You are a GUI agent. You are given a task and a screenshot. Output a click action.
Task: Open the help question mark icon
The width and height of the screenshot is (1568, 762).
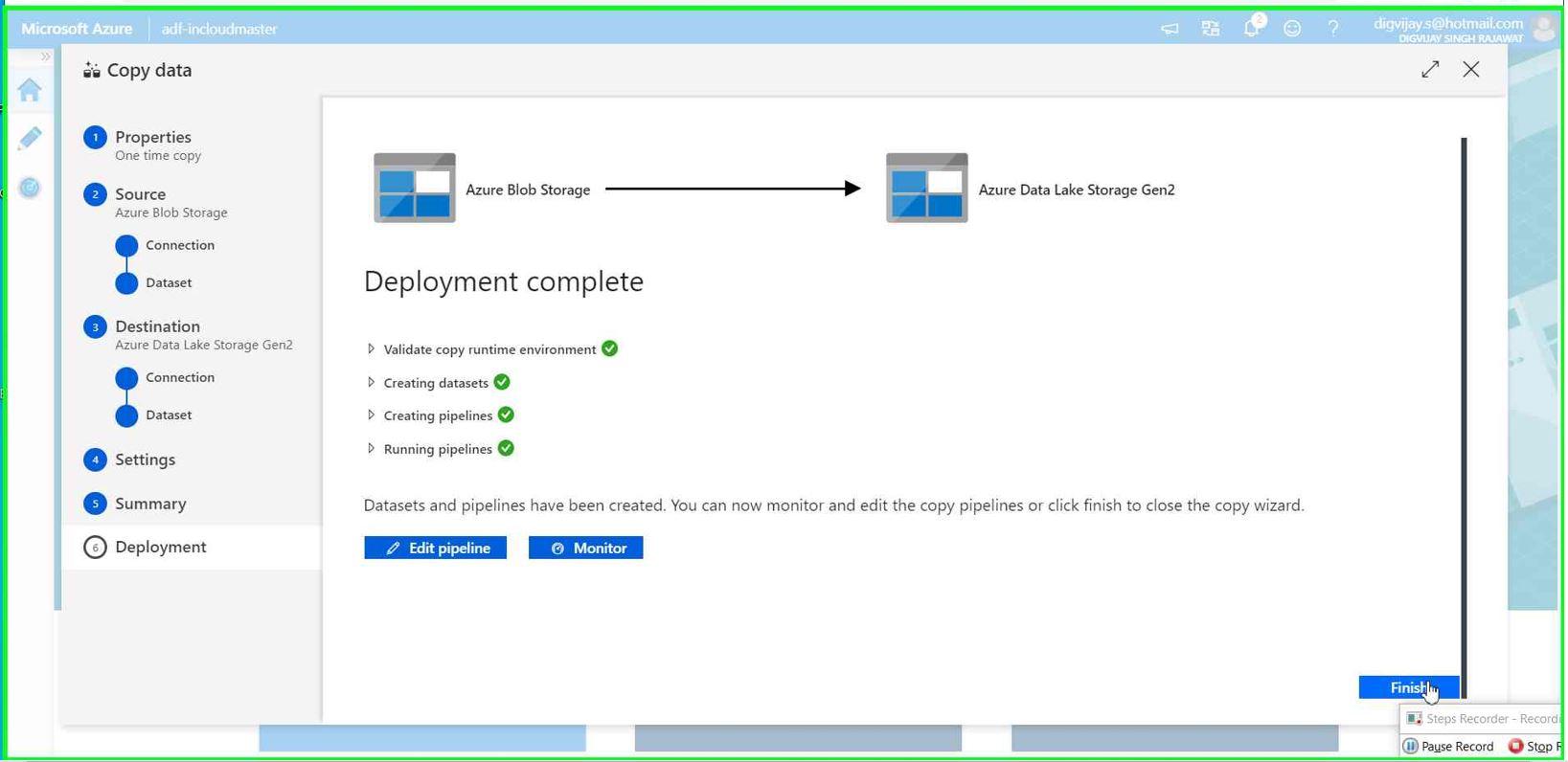(1333, 29)
